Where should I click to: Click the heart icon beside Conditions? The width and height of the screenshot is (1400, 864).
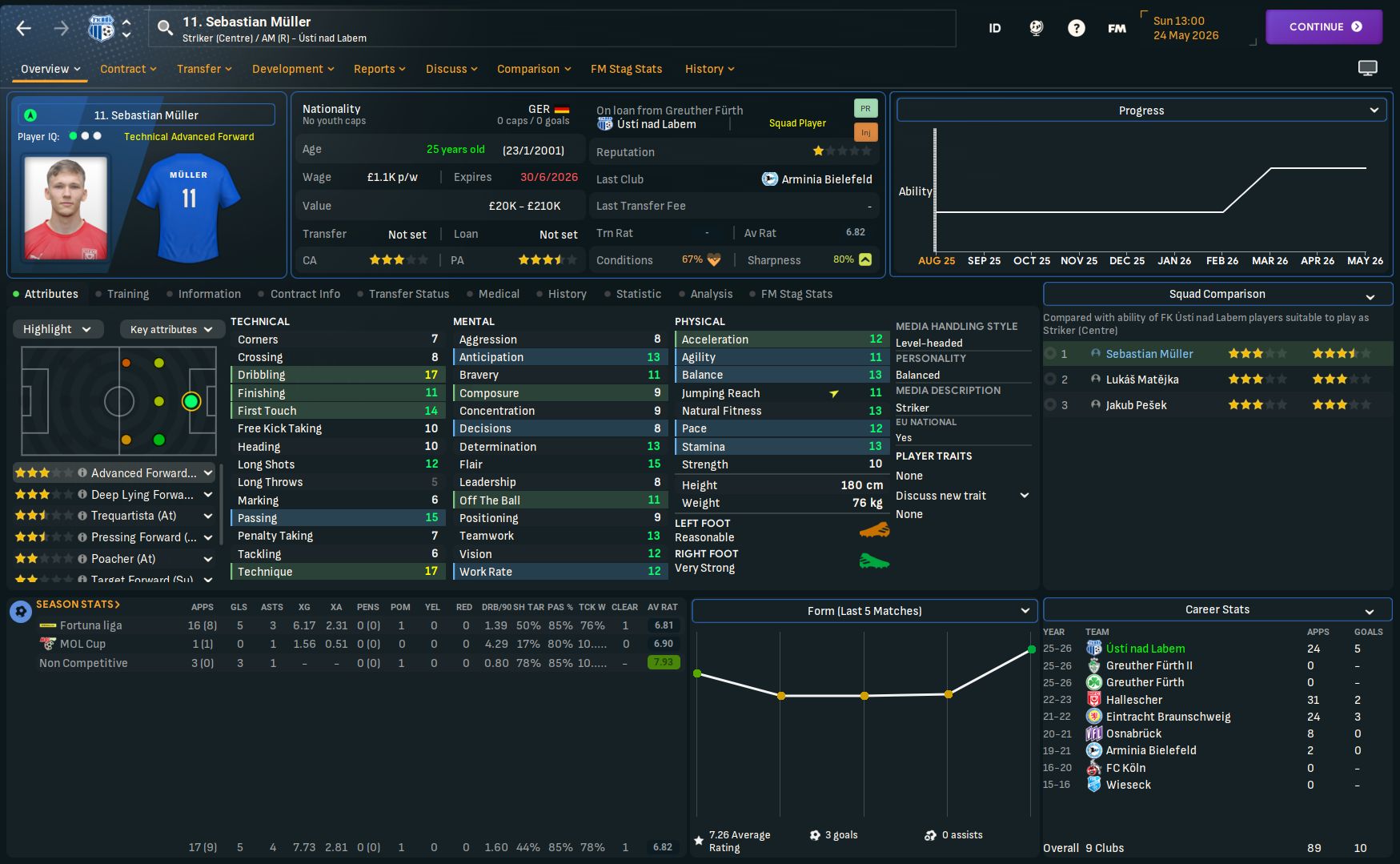coord(714,259)
